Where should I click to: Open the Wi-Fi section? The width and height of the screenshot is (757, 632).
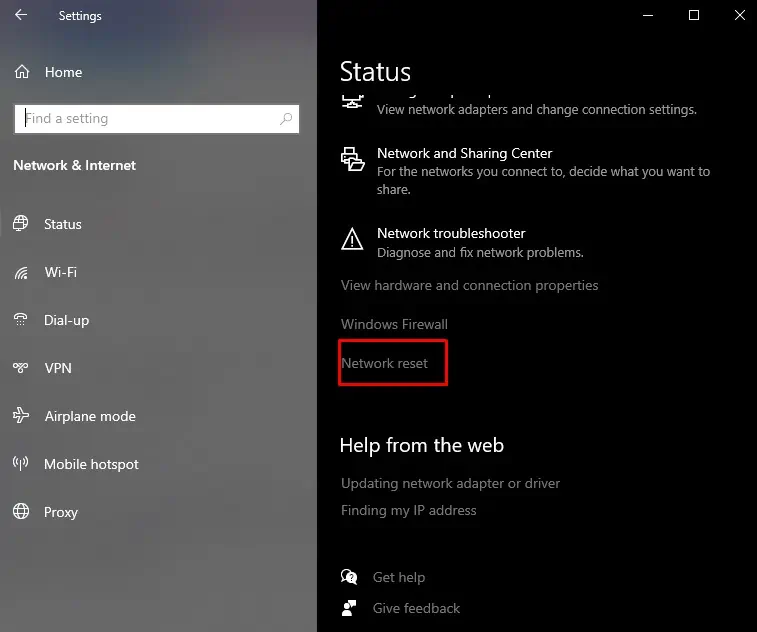pos(60,272)
